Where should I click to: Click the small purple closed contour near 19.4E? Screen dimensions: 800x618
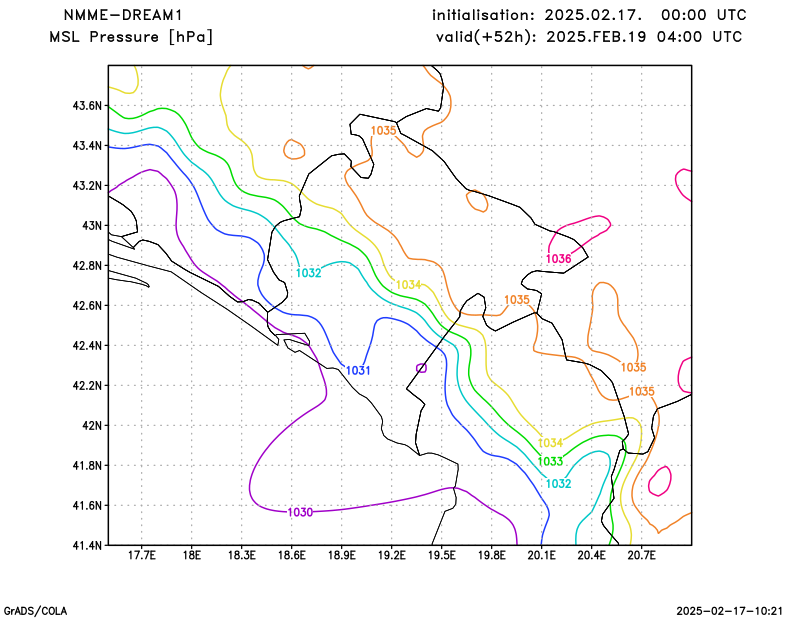(x=421, y=368)
